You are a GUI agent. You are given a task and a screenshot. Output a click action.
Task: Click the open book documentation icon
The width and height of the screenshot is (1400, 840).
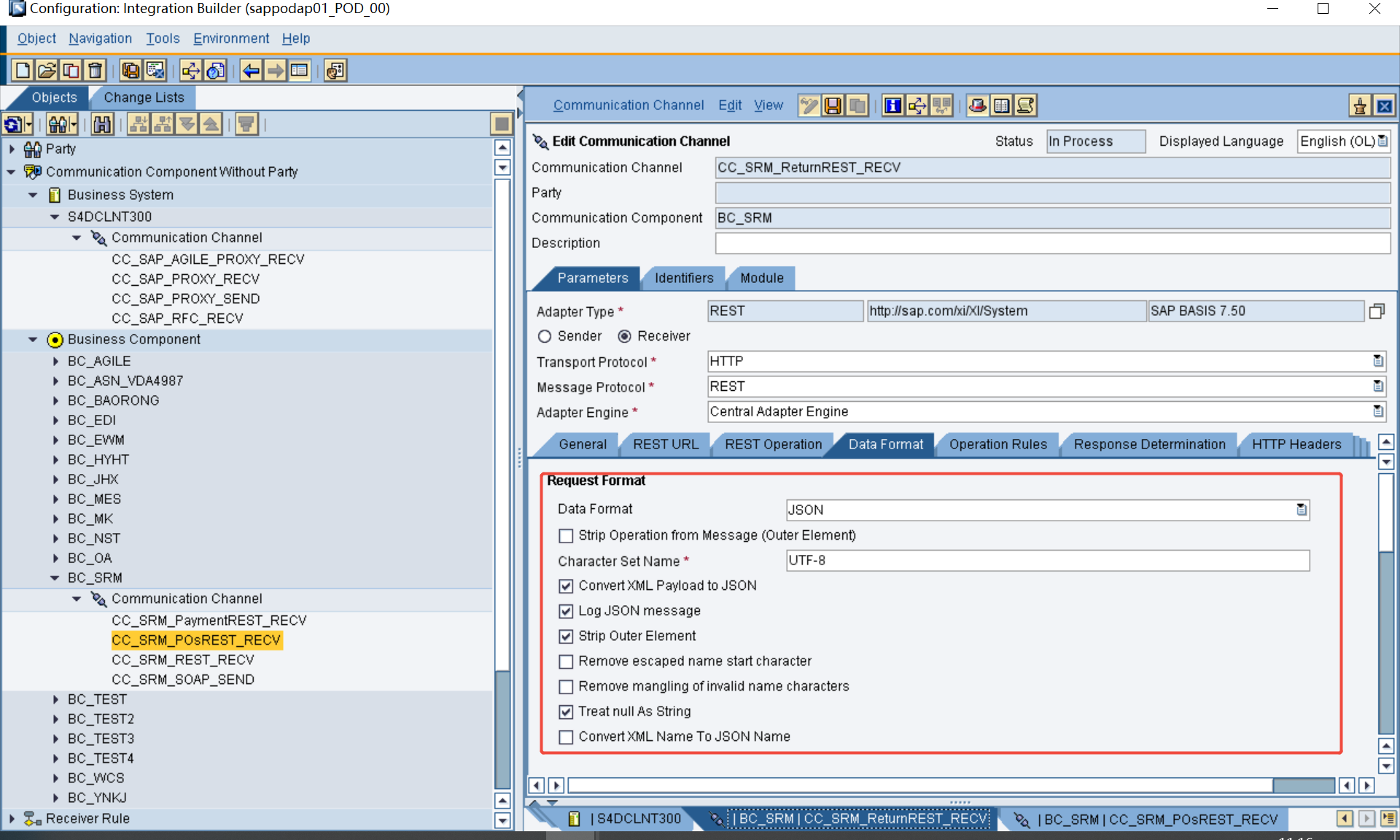[1002, 106]
